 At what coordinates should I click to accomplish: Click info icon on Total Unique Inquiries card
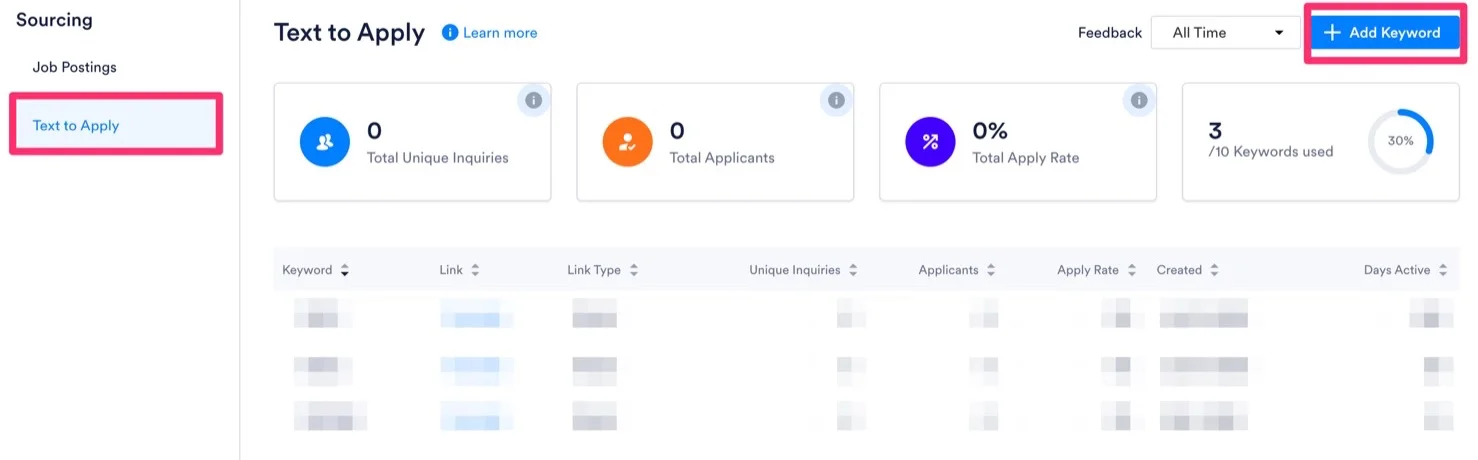point(533,100)
